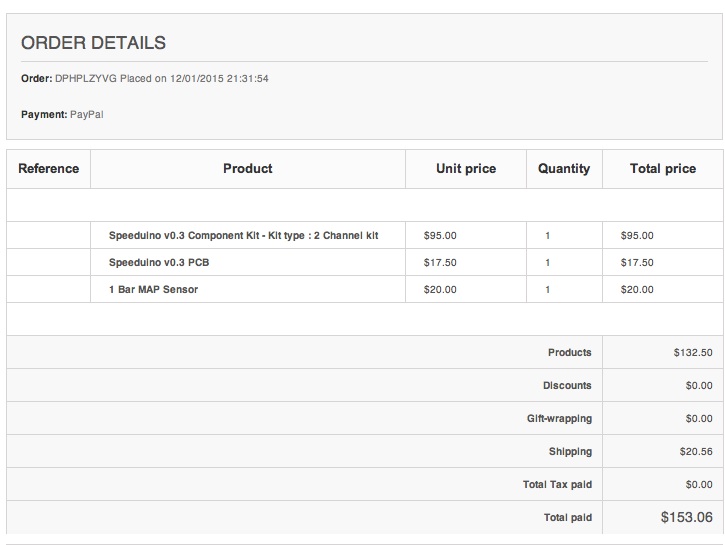Click the $95.00 total price cell
Image resolution: width=725 pixels, height=545 pixels.
pos(637,236)
